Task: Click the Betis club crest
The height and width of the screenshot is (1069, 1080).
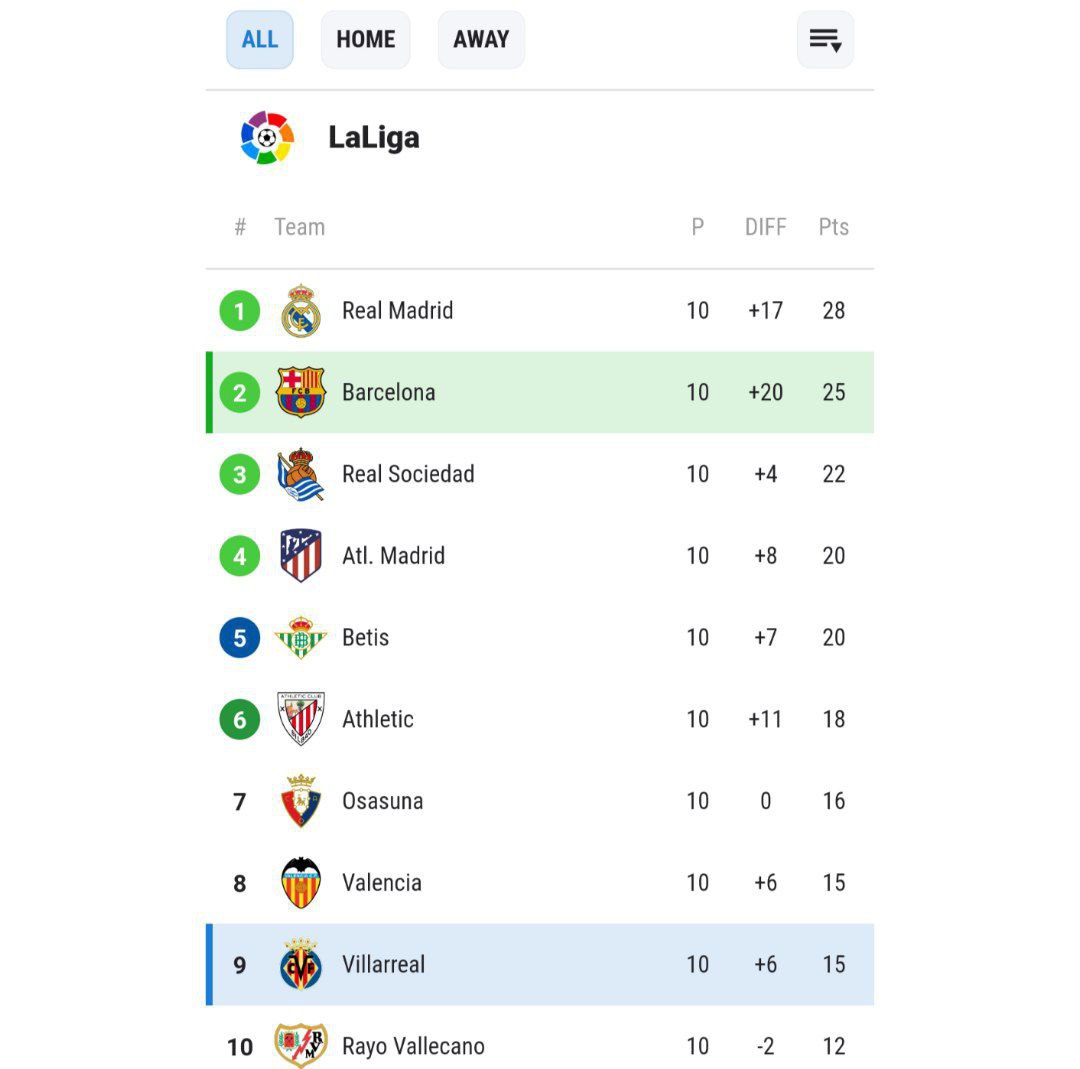Action: tap(301, 637)
